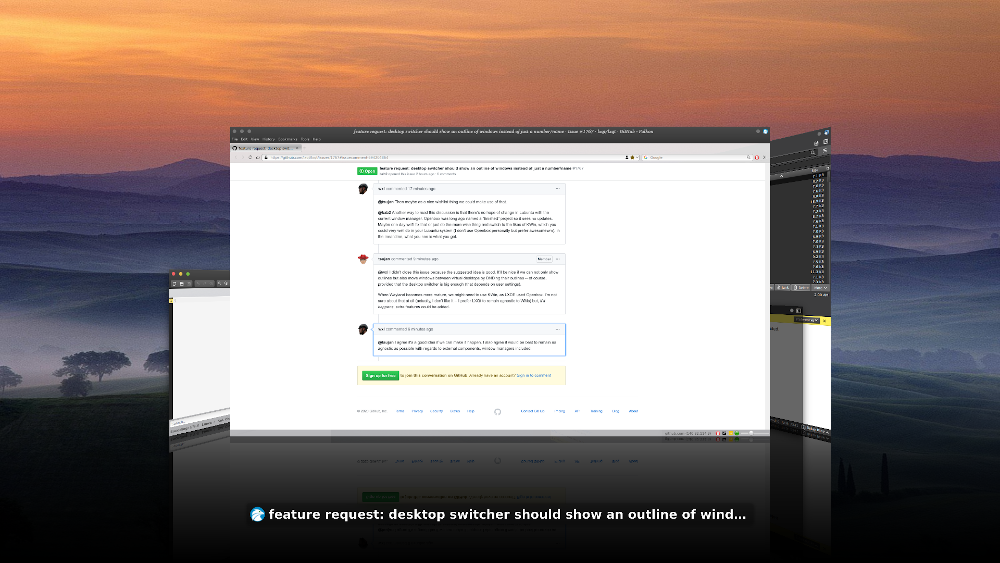
Task: Click the browser forward arrow
Action: click(243, 157)
